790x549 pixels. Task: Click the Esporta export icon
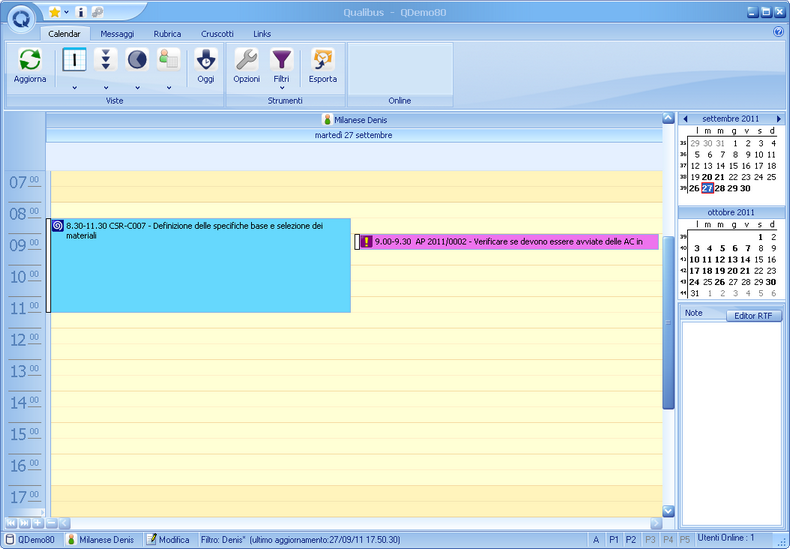(x=322, y=59)
